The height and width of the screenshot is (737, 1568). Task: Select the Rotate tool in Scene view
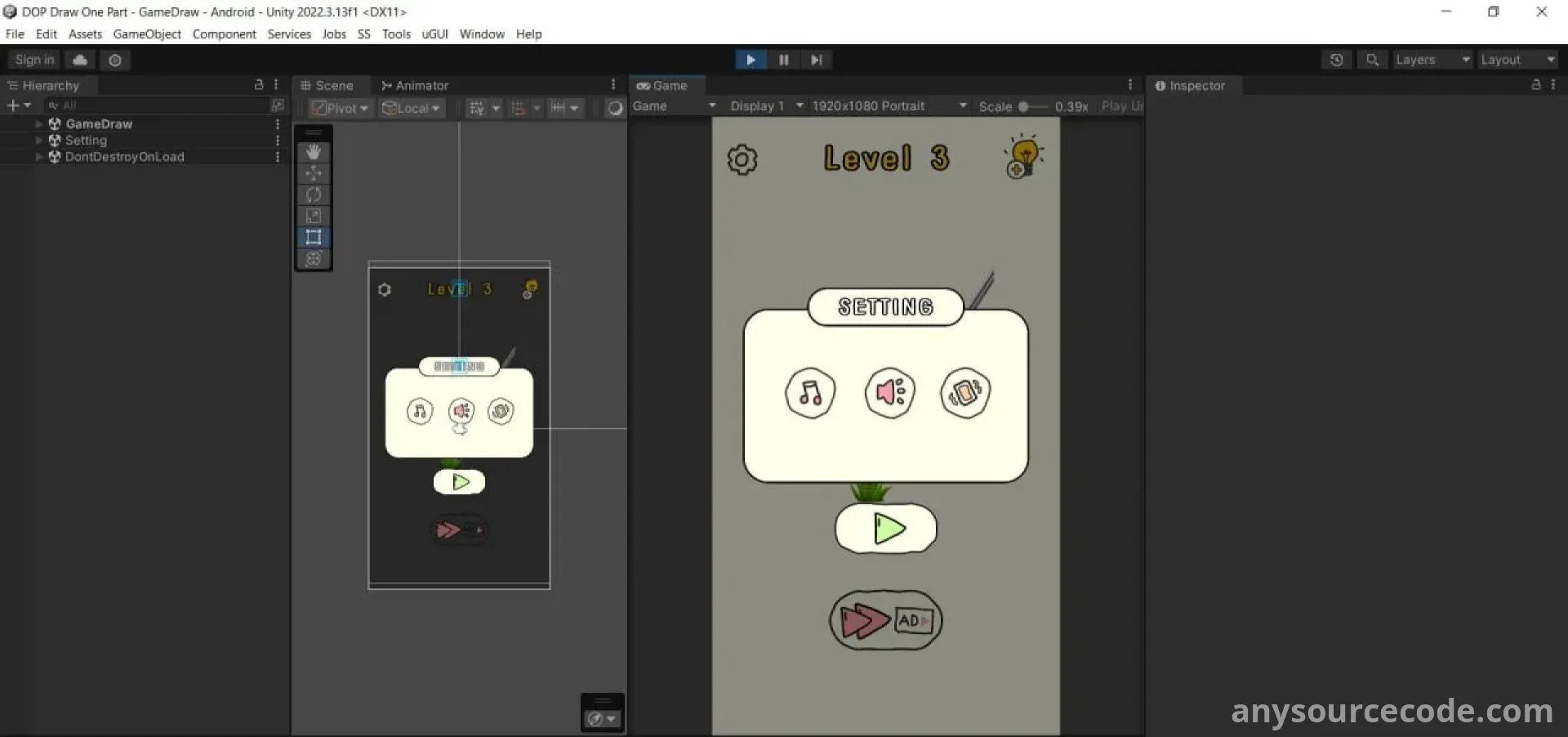(x=314, y=194)
